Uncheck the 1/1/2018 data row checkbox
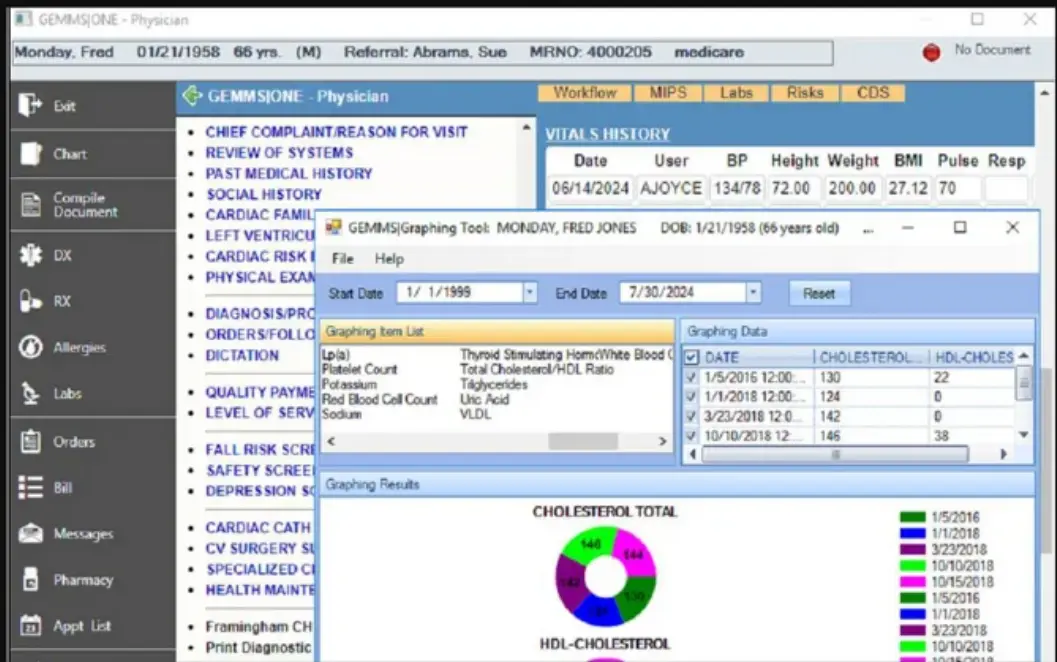 691,397
